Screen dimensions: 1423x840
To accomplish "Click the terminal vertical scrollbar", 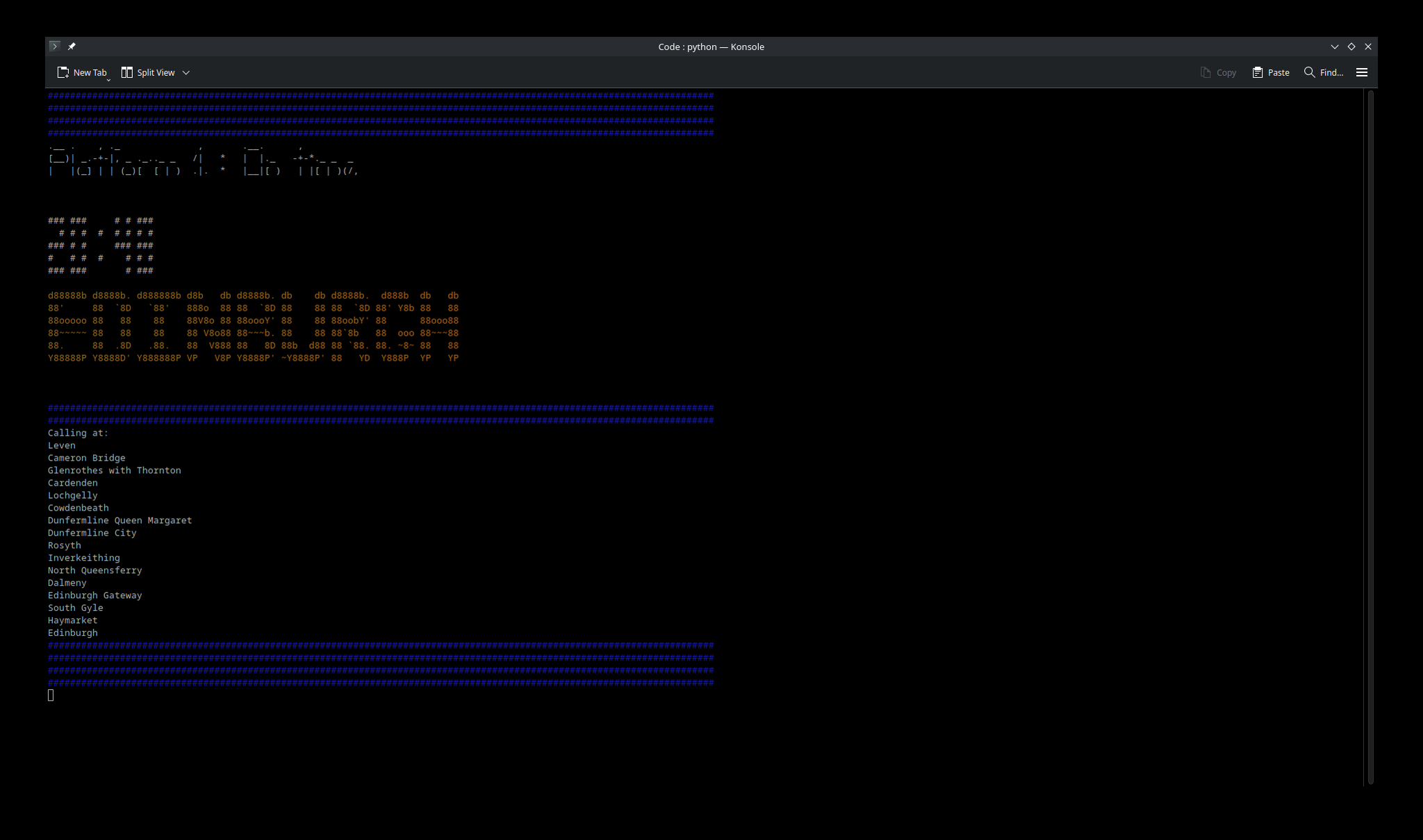I will pyautogui.click(x=1371, y=436).
